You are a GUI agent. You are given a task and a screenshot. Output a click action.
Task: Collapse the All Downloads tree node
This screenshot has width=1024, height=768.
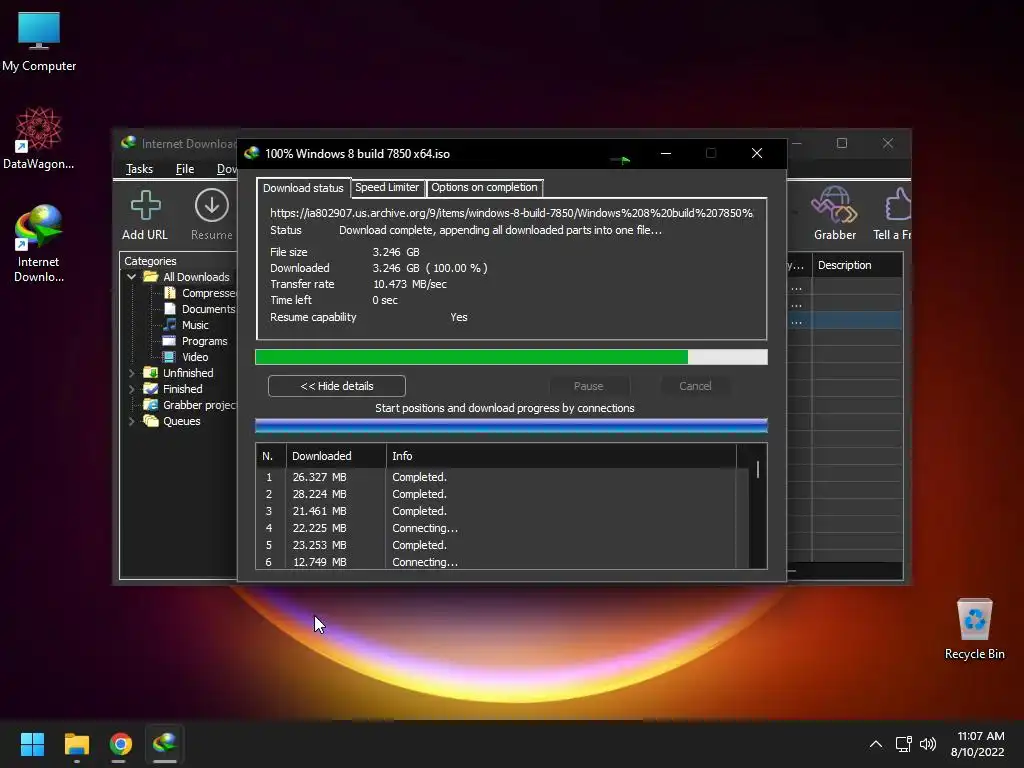pos(131,277)
